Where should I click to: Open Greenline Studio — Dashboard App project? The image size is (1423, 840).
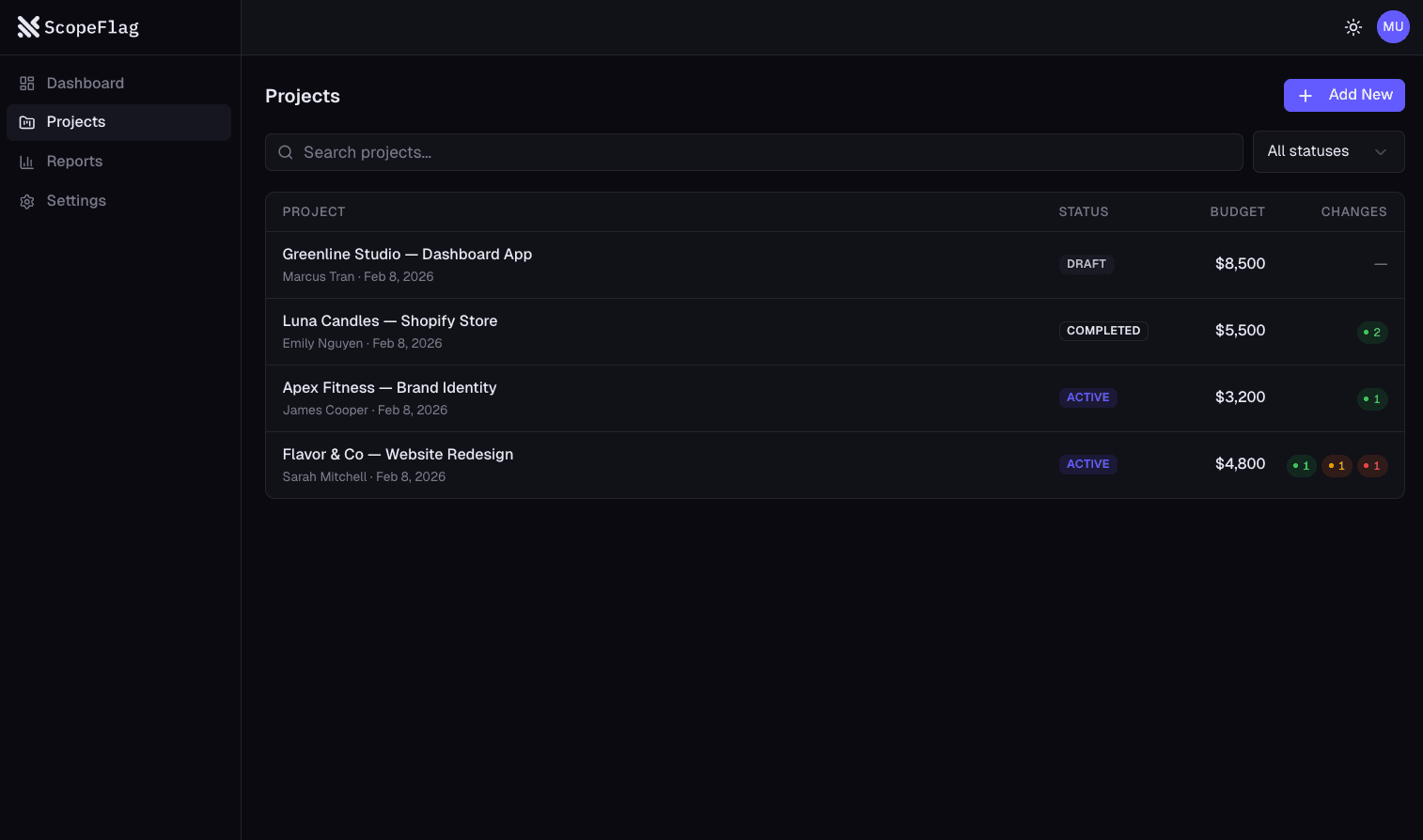tap(407, 255)
